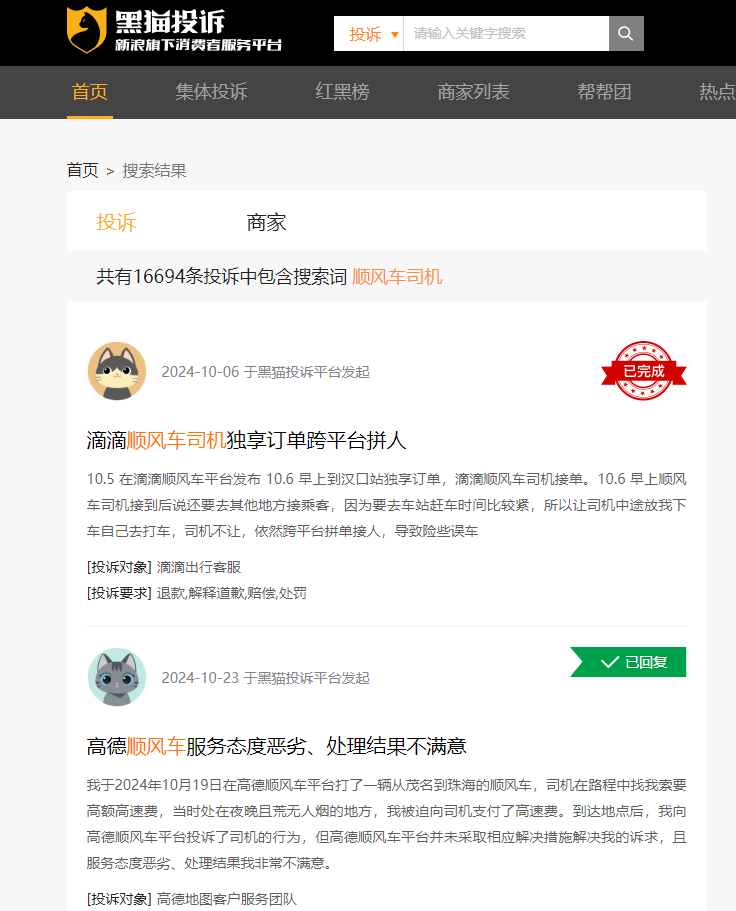
Task: Click the cat avatar of the 2024-10-06 complaint
Action: click(117, 371)
